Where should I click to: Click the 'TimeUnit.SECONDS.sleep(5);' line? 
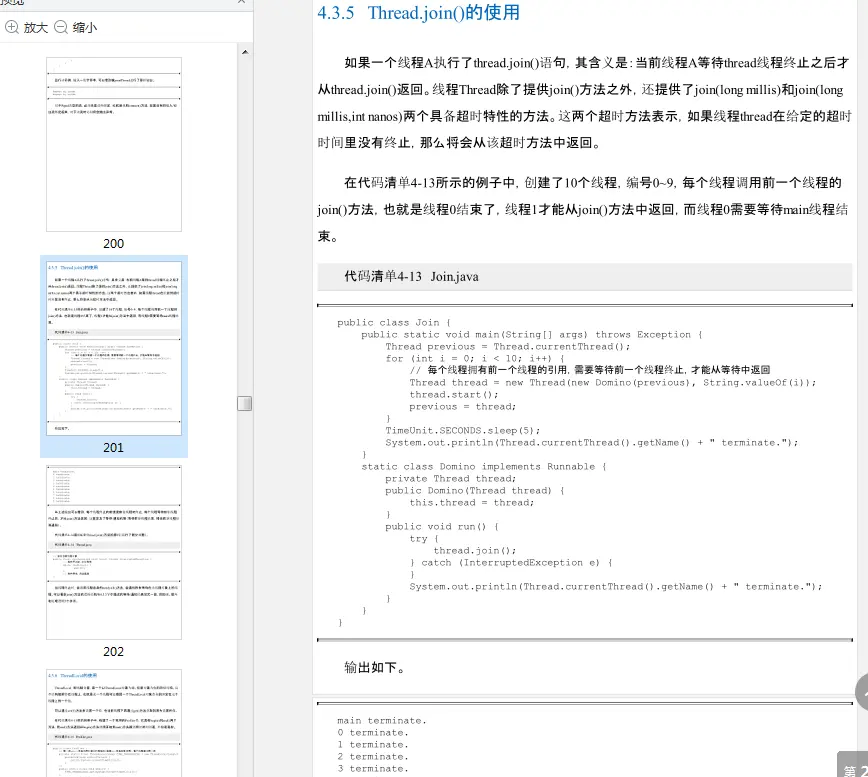(463, 431)
